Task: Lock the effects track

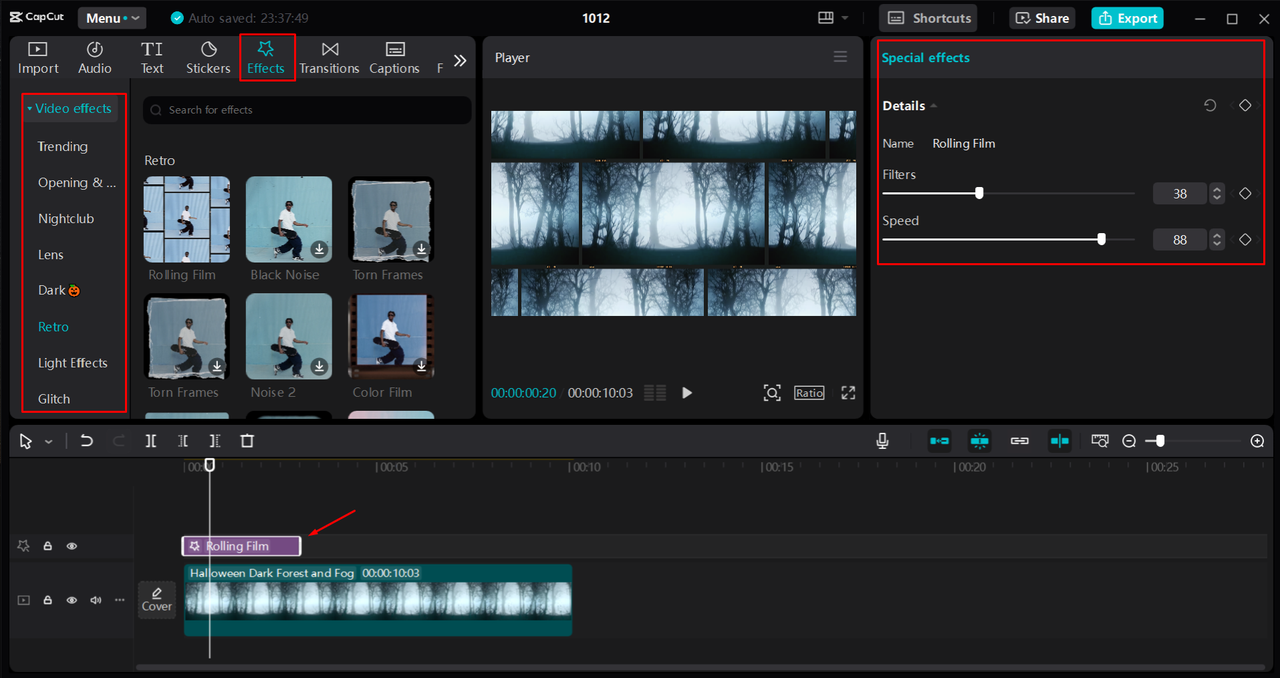Action: pos(47,546)
